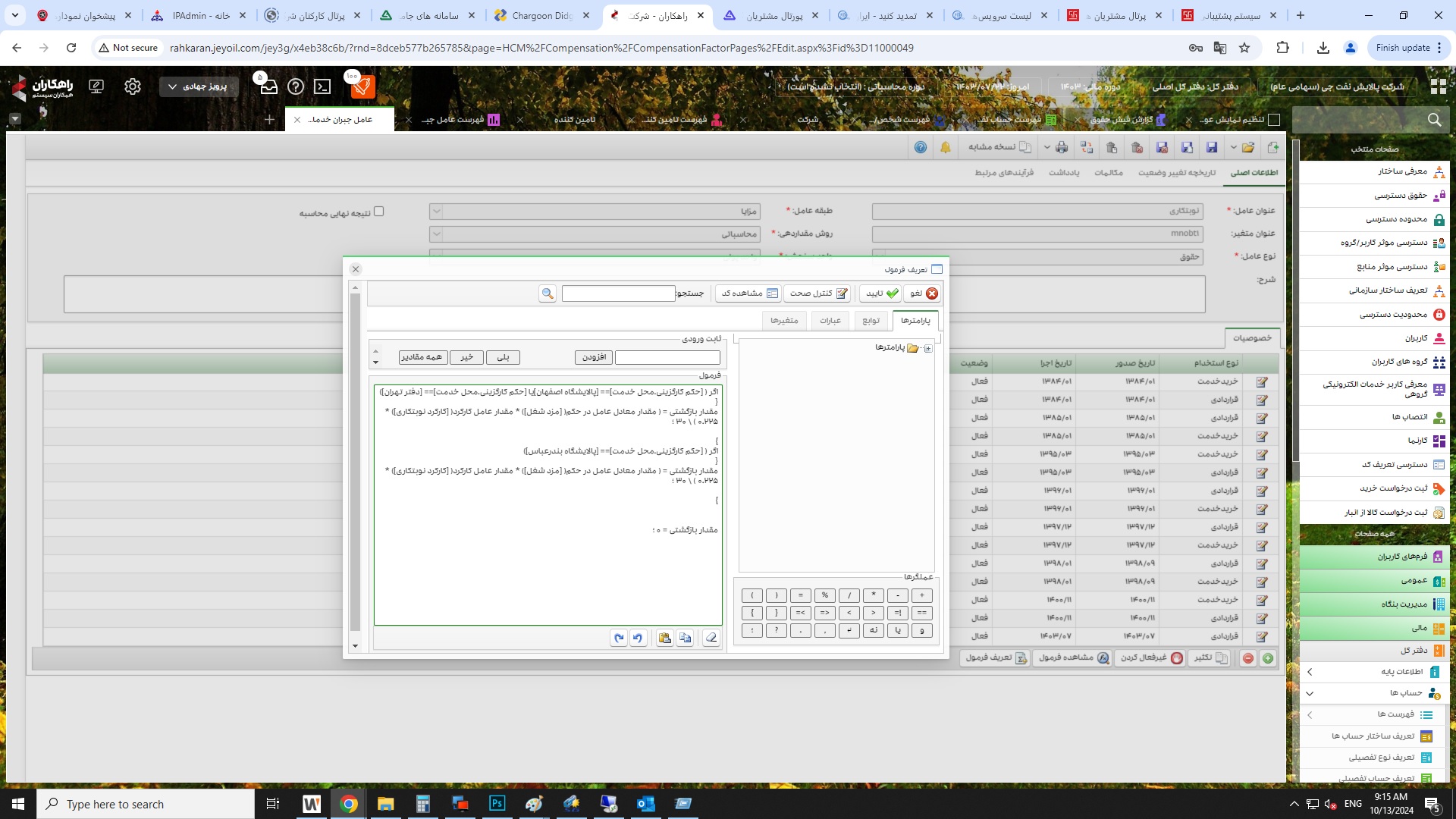Image resolution: width=1456 pixels, height=819 pixels.
Task: Click the yellow bell notification icon in the toolbar
Action: tap(945, 147)
